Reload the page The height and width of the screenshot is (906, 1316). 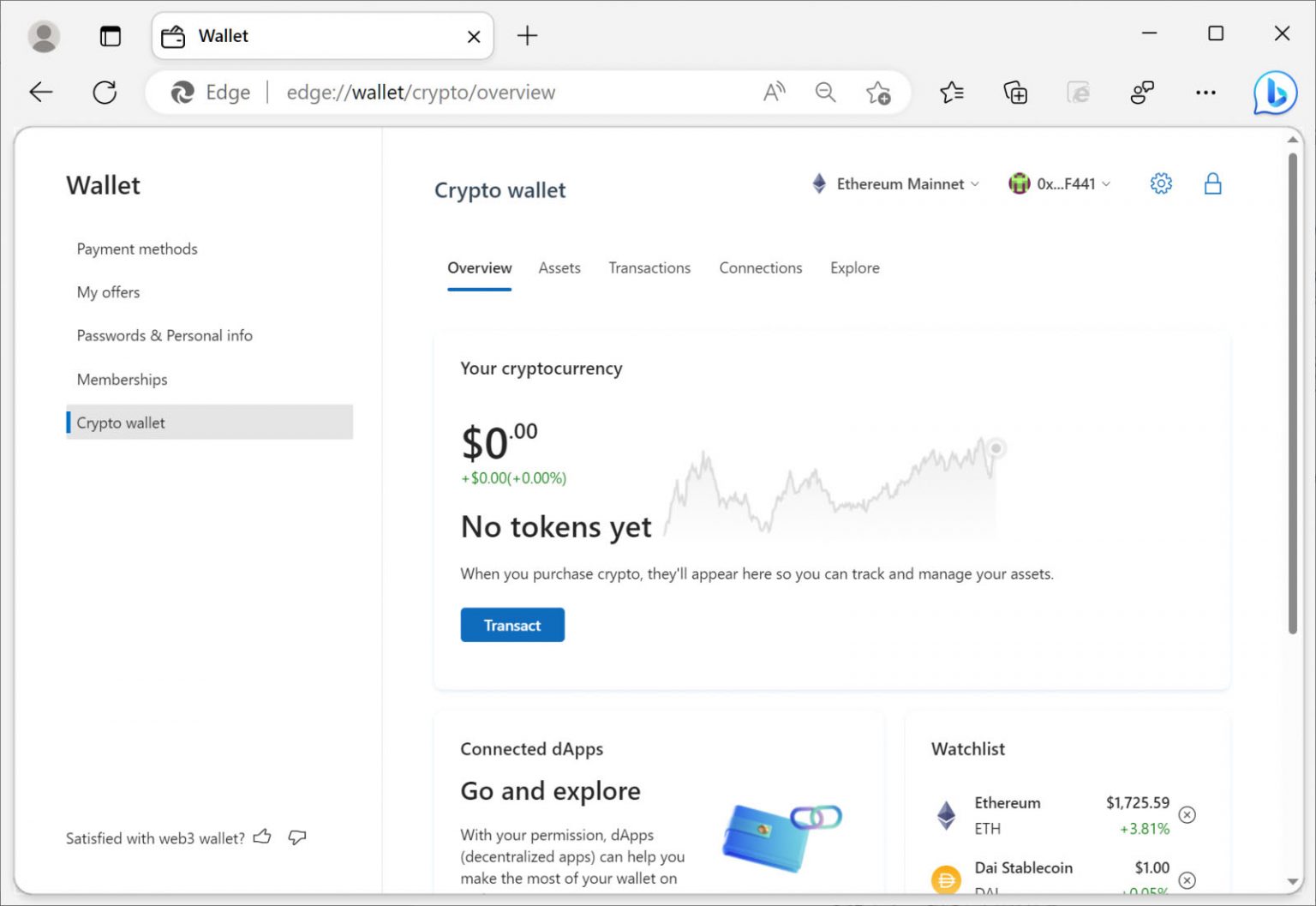(105, 93)
